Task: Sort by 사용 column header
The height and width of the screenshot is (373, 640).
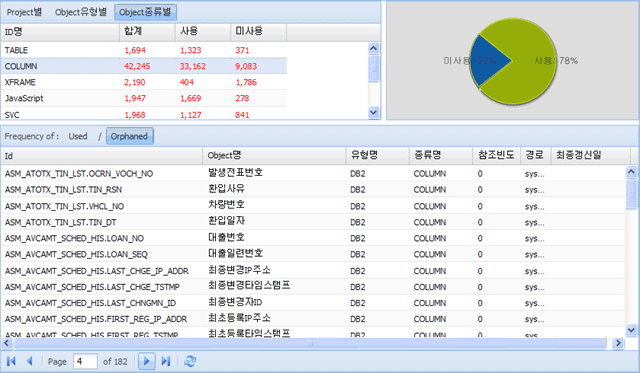Action: coord(203,31)
